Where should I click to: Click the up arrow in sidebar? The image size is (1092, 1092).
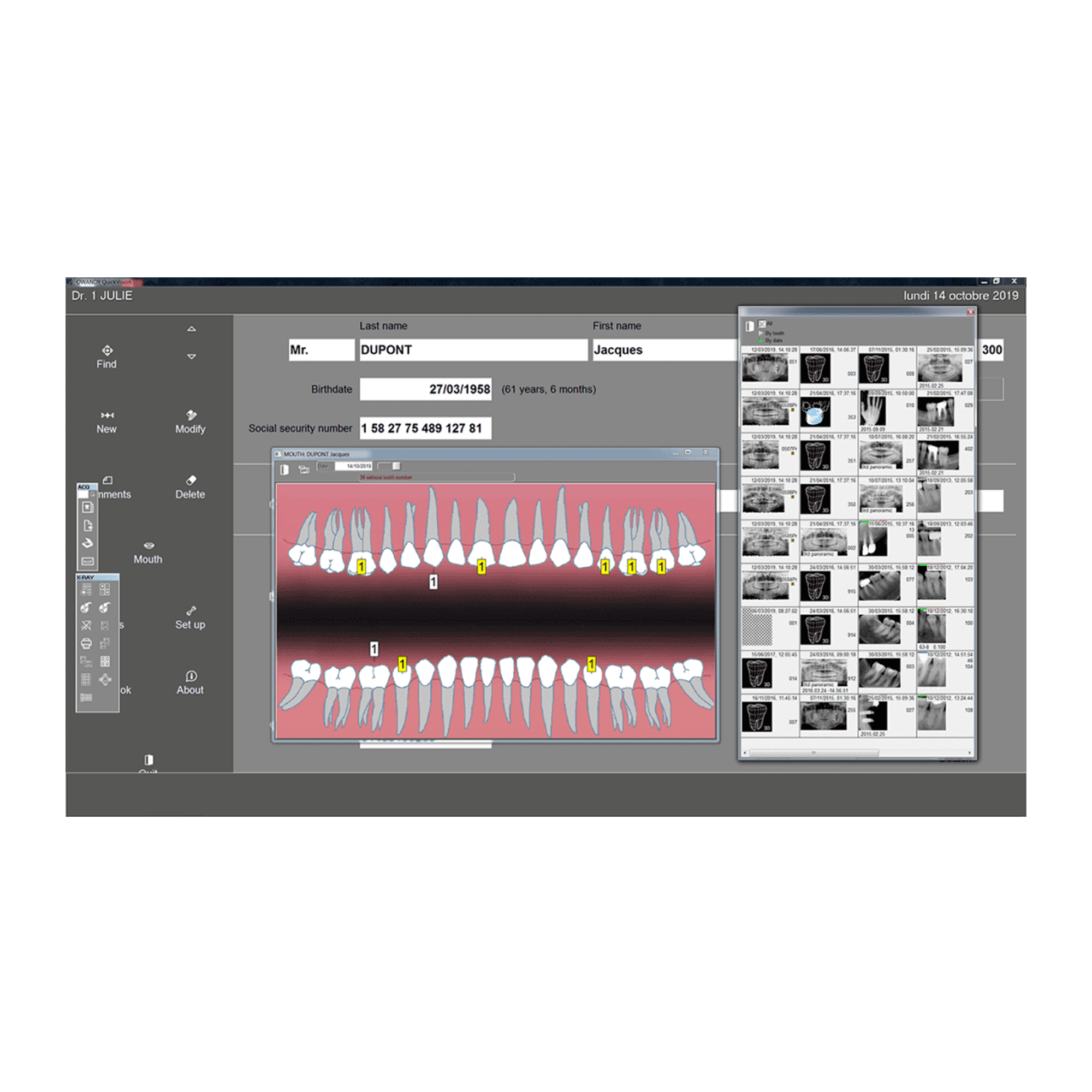[192, 328]
